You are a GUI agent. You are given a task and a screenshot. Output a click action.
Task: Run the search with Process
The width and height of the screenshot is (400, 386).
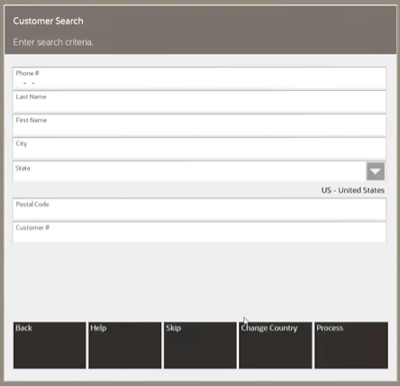[351, 345]
